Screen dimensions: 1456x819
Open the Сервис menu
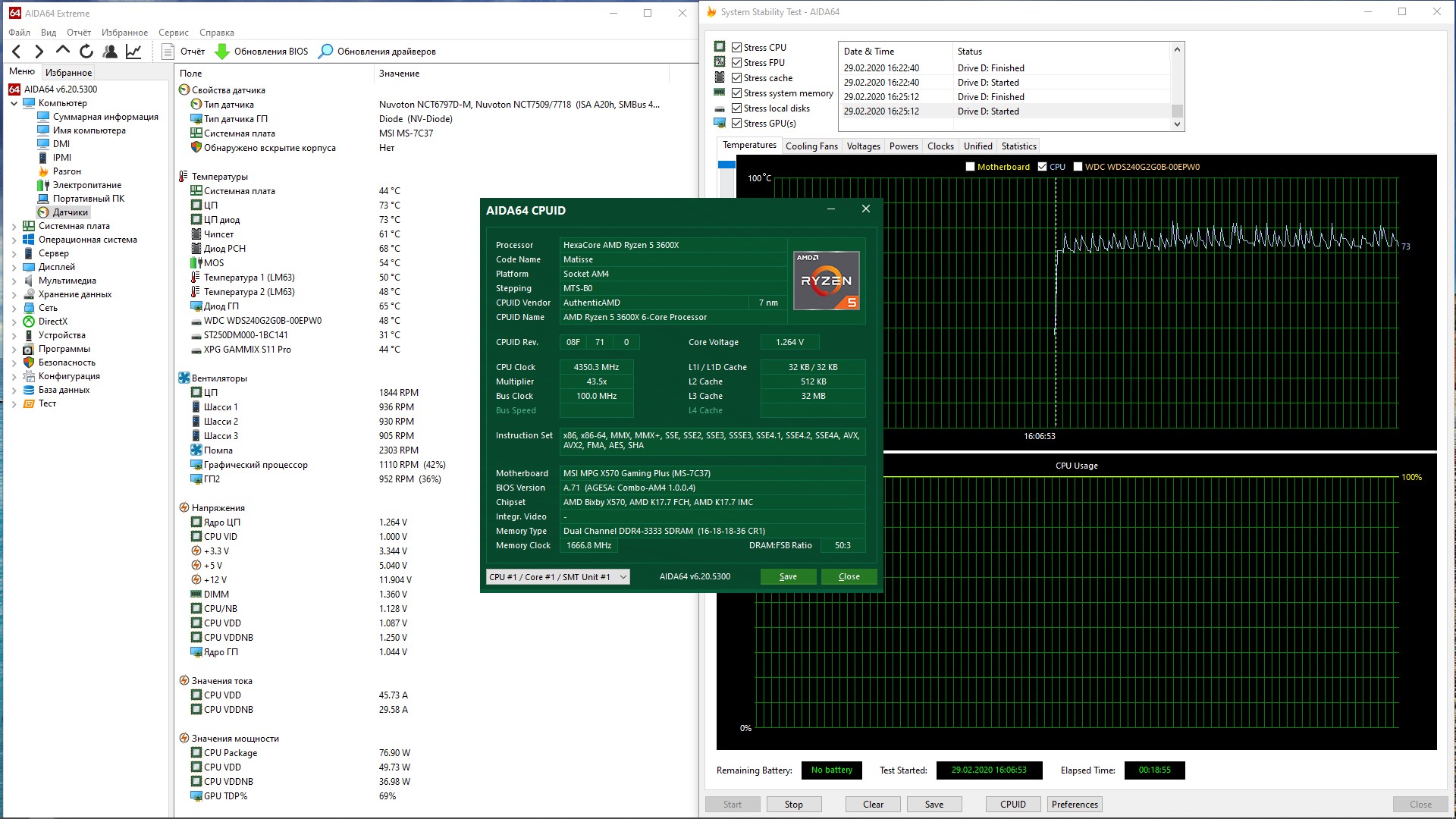point(173,33)
